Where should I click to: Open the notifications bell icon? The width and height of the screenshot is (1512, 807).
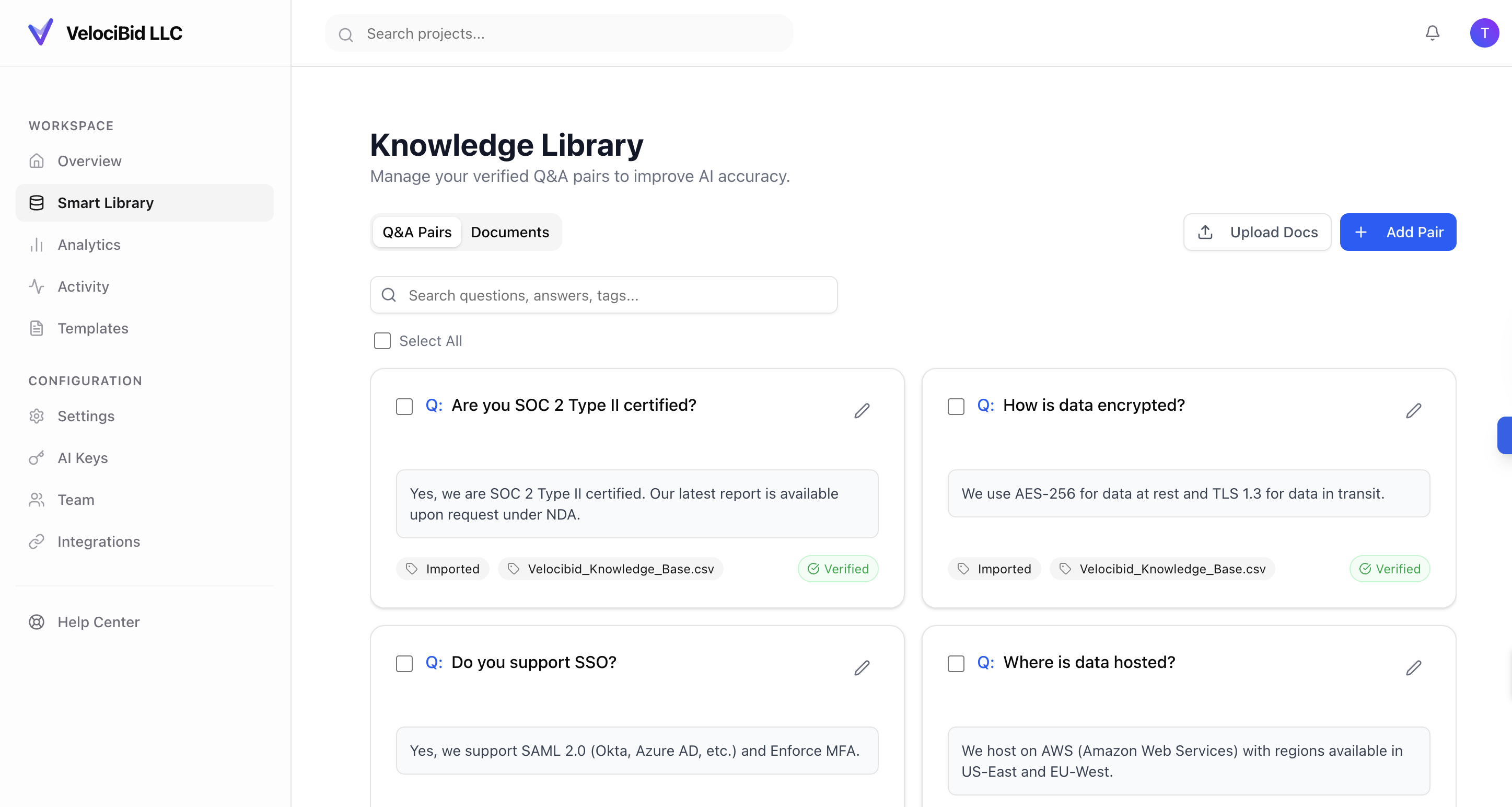tap(1432, 33)
